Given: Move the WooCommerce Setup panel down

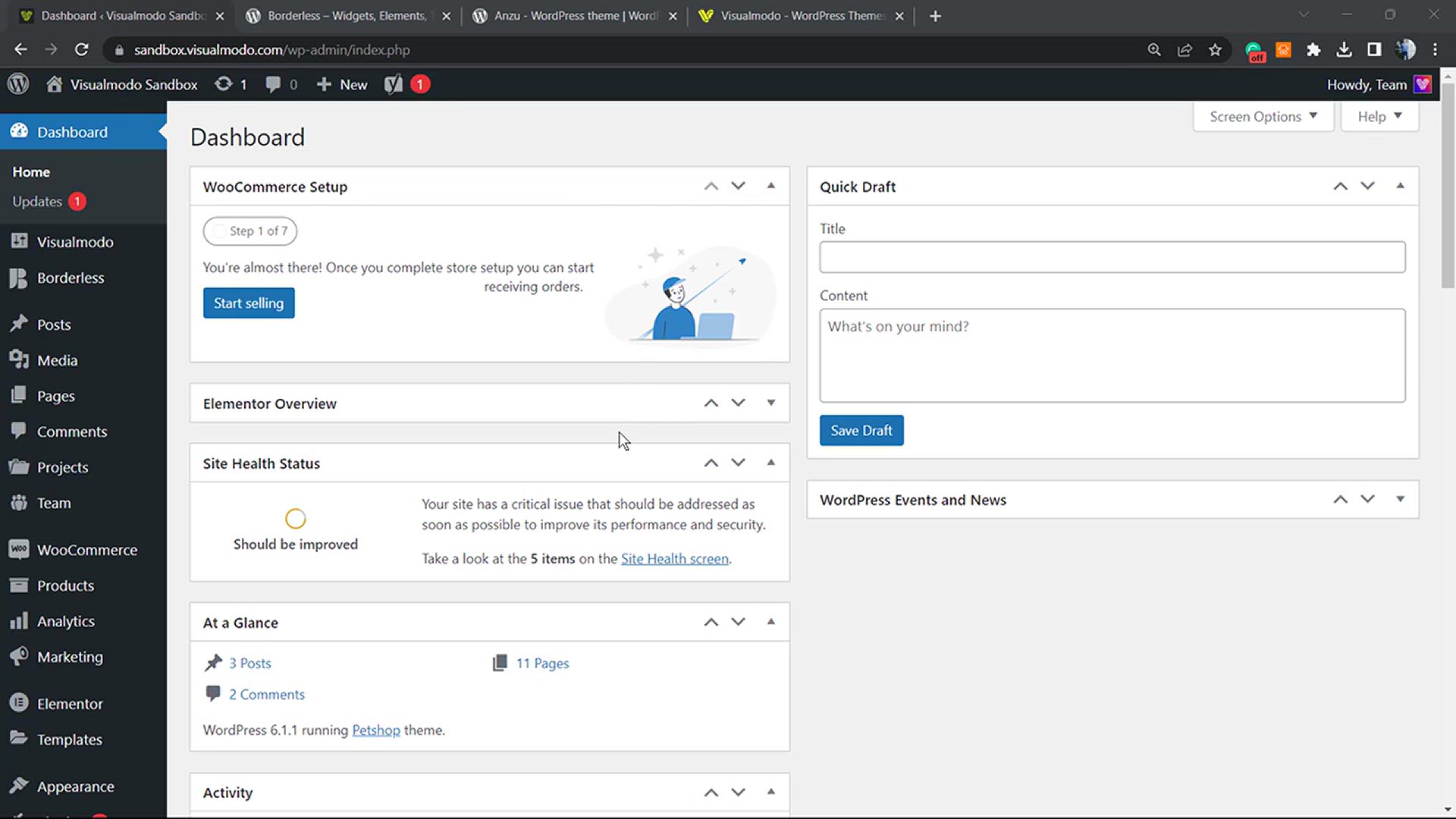Looking at the screenshot, I should click(738, 186).
